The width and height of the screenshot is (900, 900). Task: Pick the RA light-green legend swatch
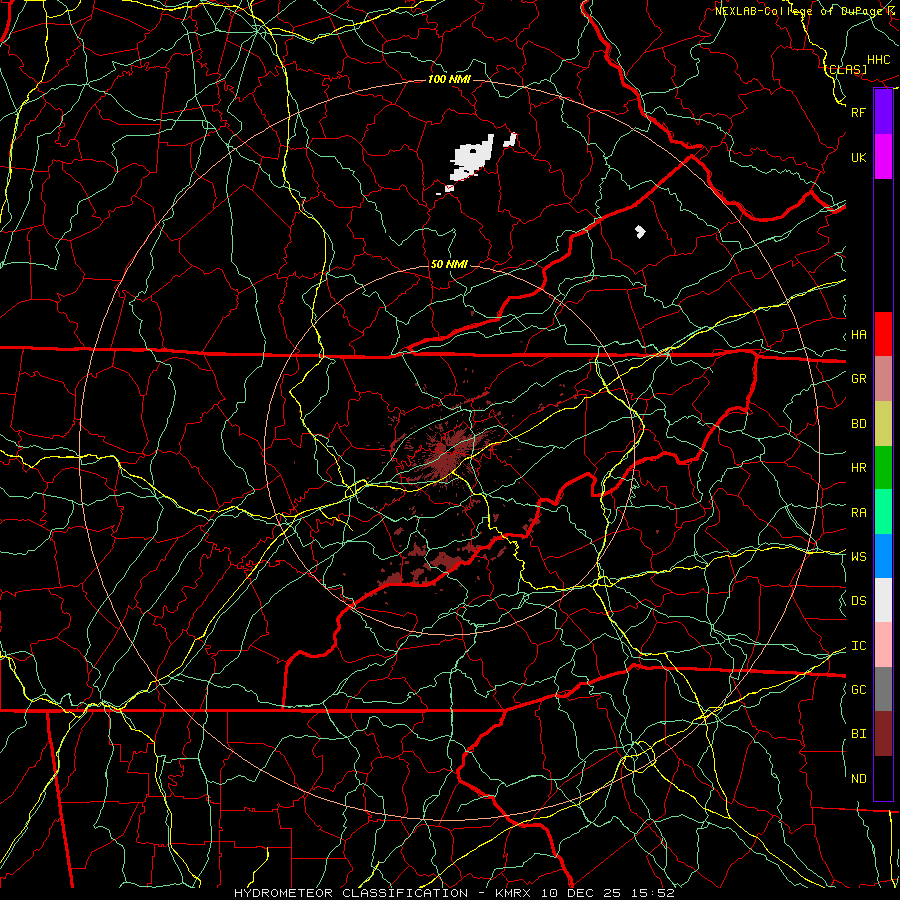click(883, 512)
